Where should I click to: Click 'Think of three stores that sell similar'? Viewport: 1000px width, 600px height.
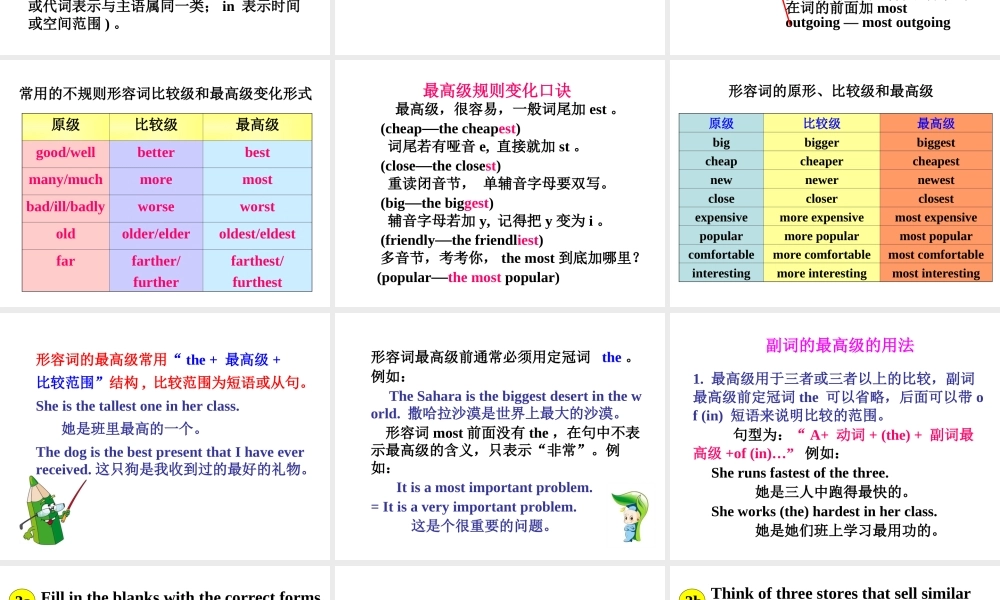841,593
